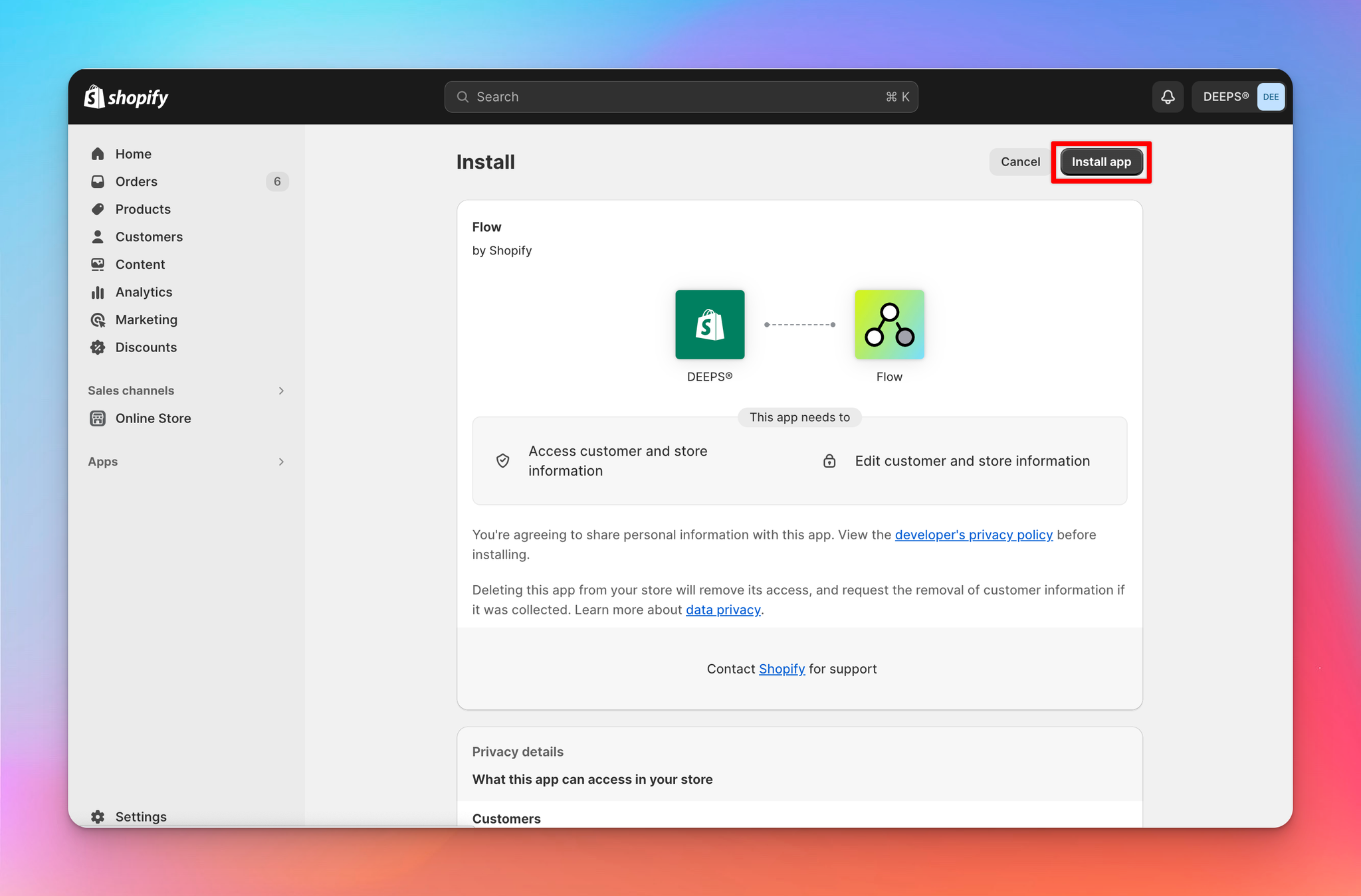Expand the Apps chevron

pos(281,462)
